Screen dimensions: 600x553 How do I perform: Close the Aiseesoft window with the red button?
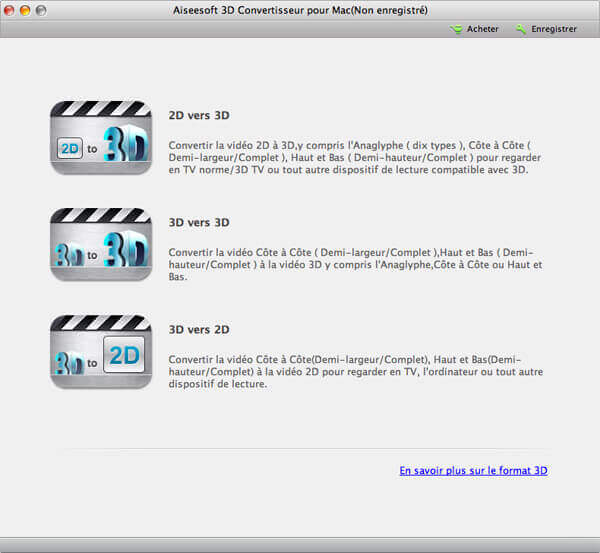coord(11,10)
